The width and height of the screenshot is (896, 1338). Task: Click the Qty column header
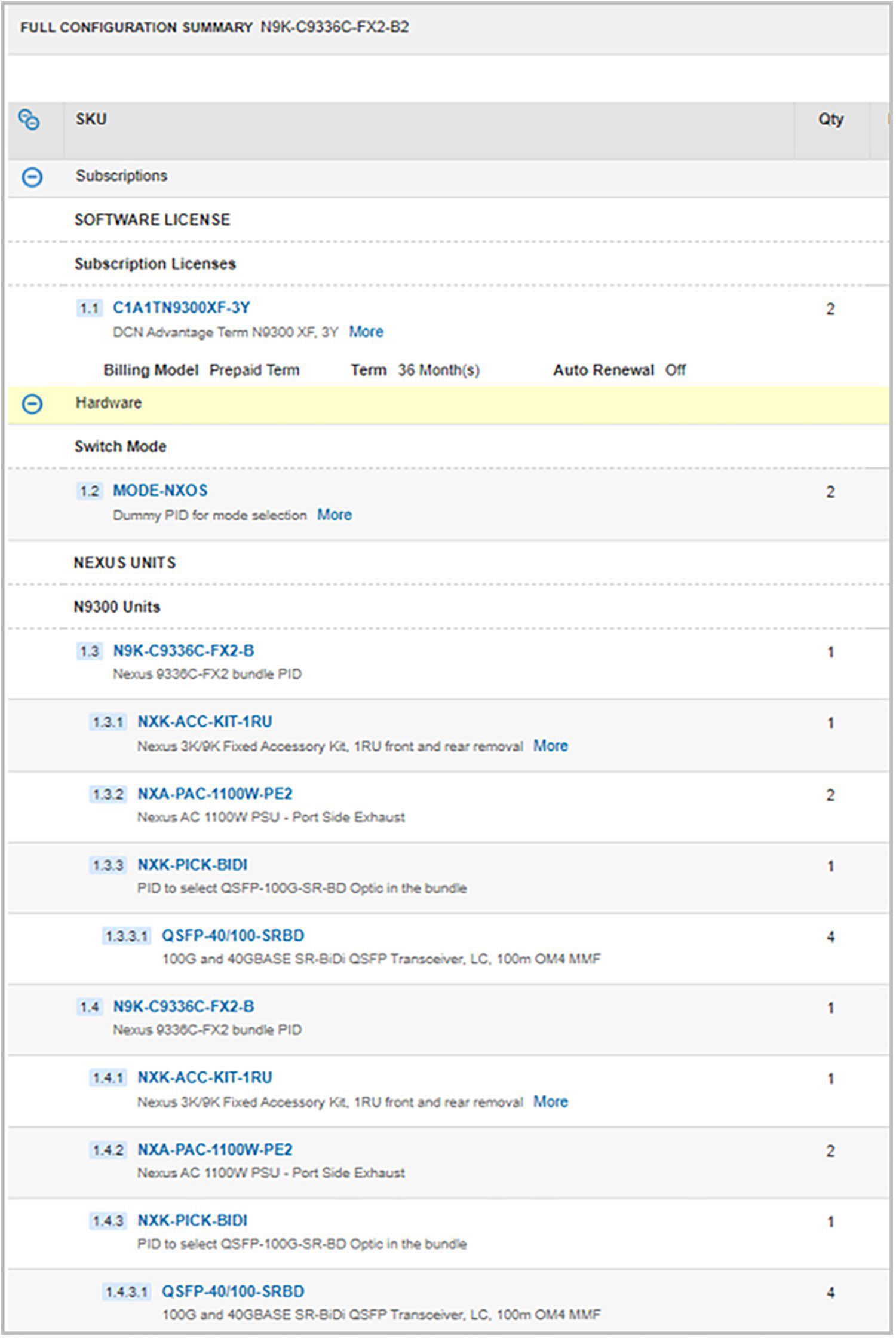point(830,120)
